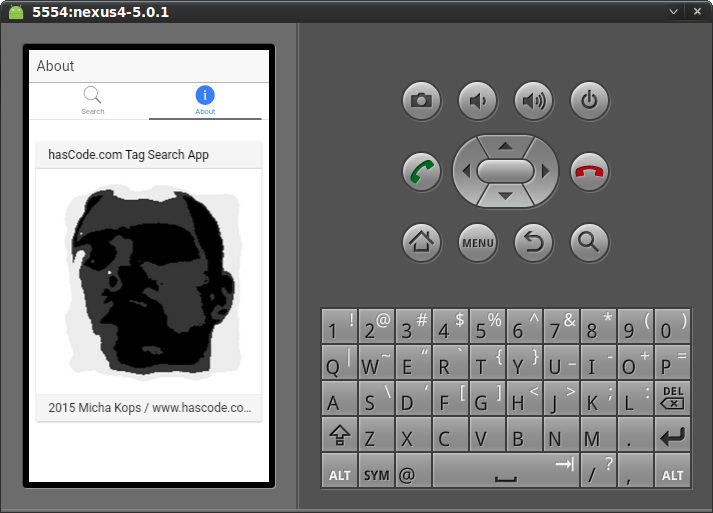Click the 5 % number key

point(487,326)
